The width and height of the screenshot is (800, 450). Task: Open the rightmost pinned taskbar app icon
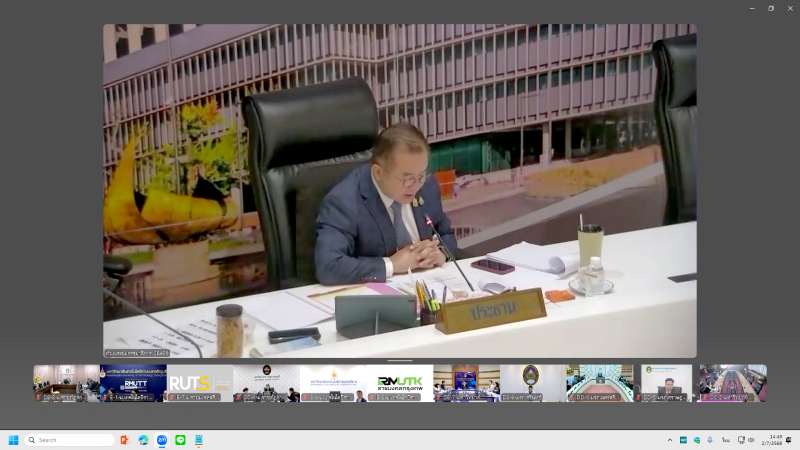(199, 440)
